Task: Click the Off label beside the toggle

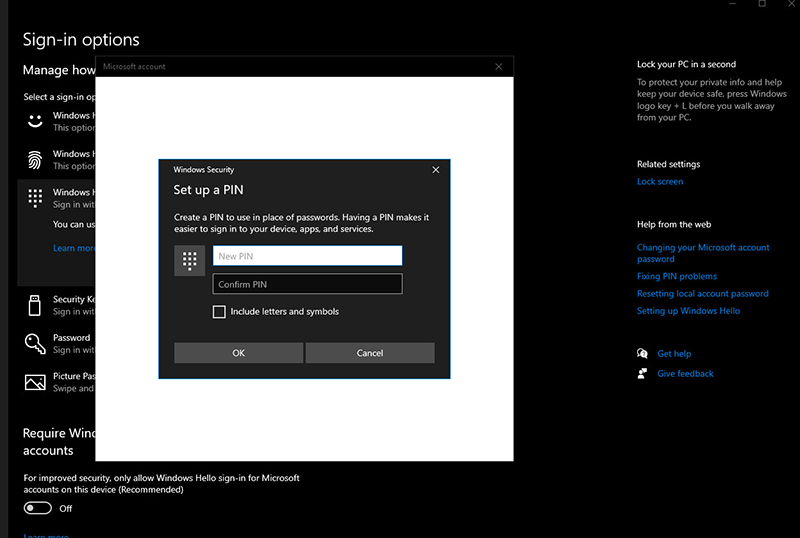Action: [x=65, y=508]
